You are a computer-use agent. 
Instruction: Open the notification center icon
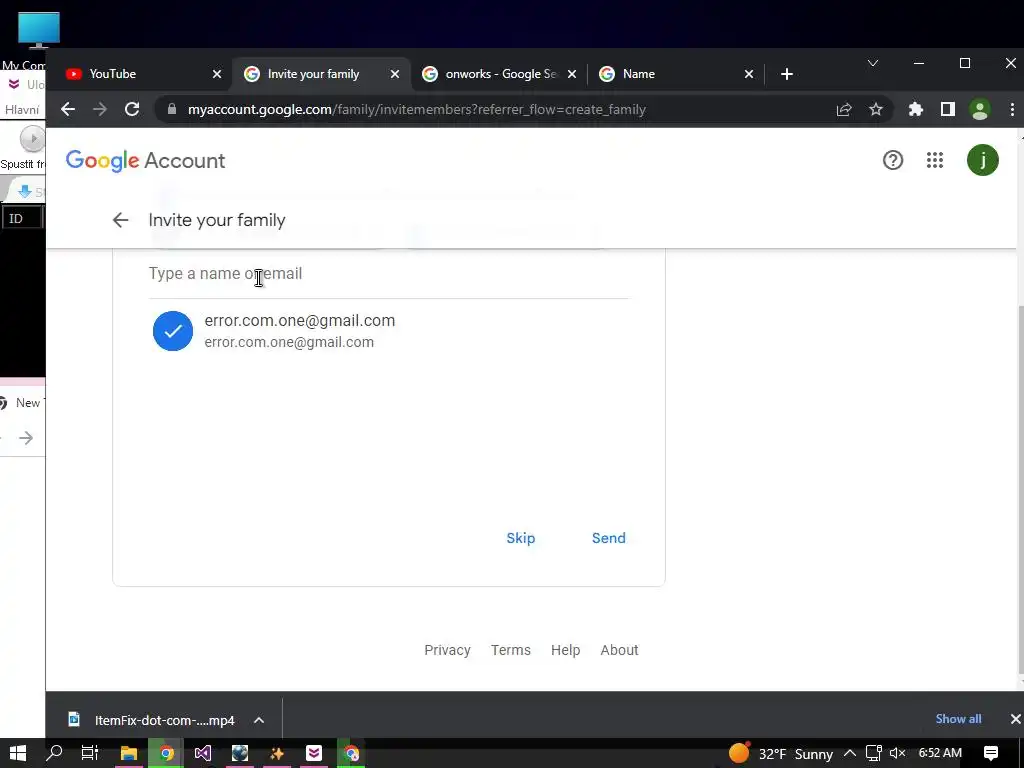tap(991, 754)
